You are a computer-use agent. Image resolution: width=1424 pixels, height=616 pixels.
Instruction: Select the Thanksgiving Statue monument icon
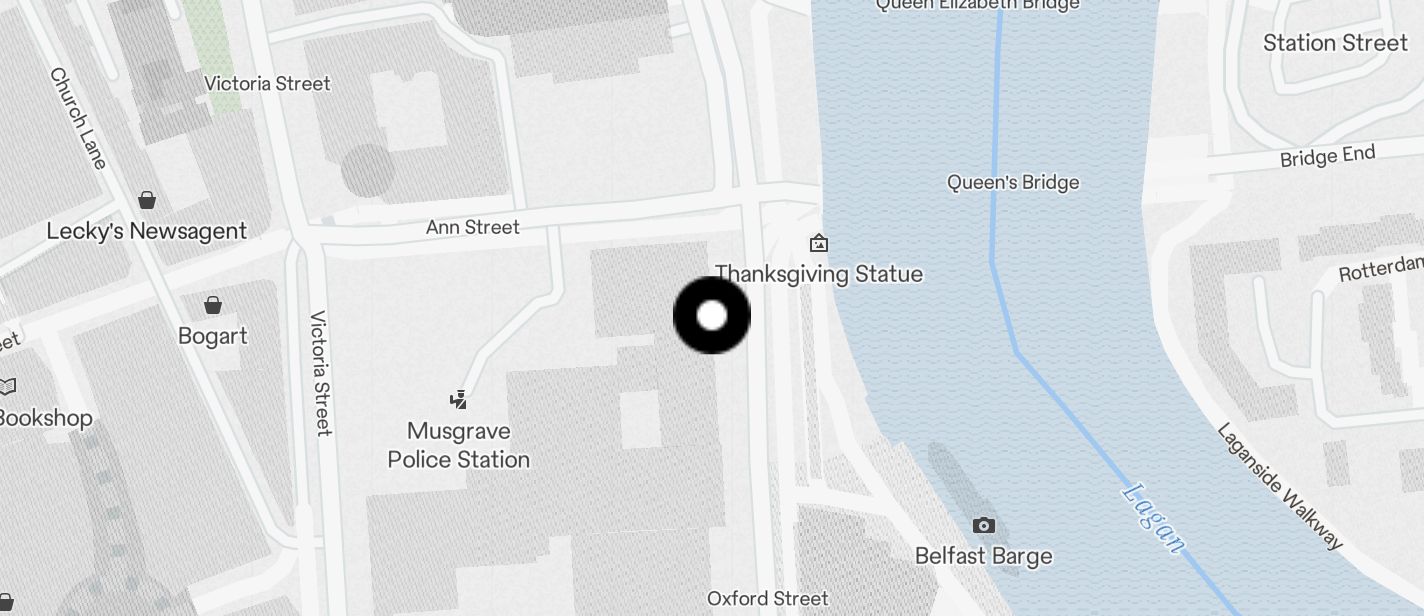819,243
